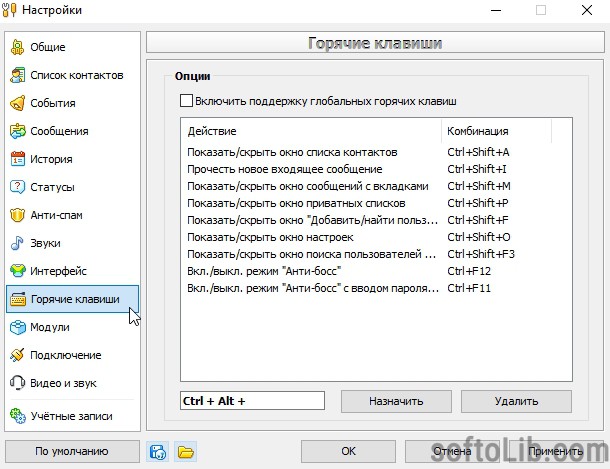This screenshot has height=469, width=610.
Task: Go to Подключение settings
Action: pos(72,355)
